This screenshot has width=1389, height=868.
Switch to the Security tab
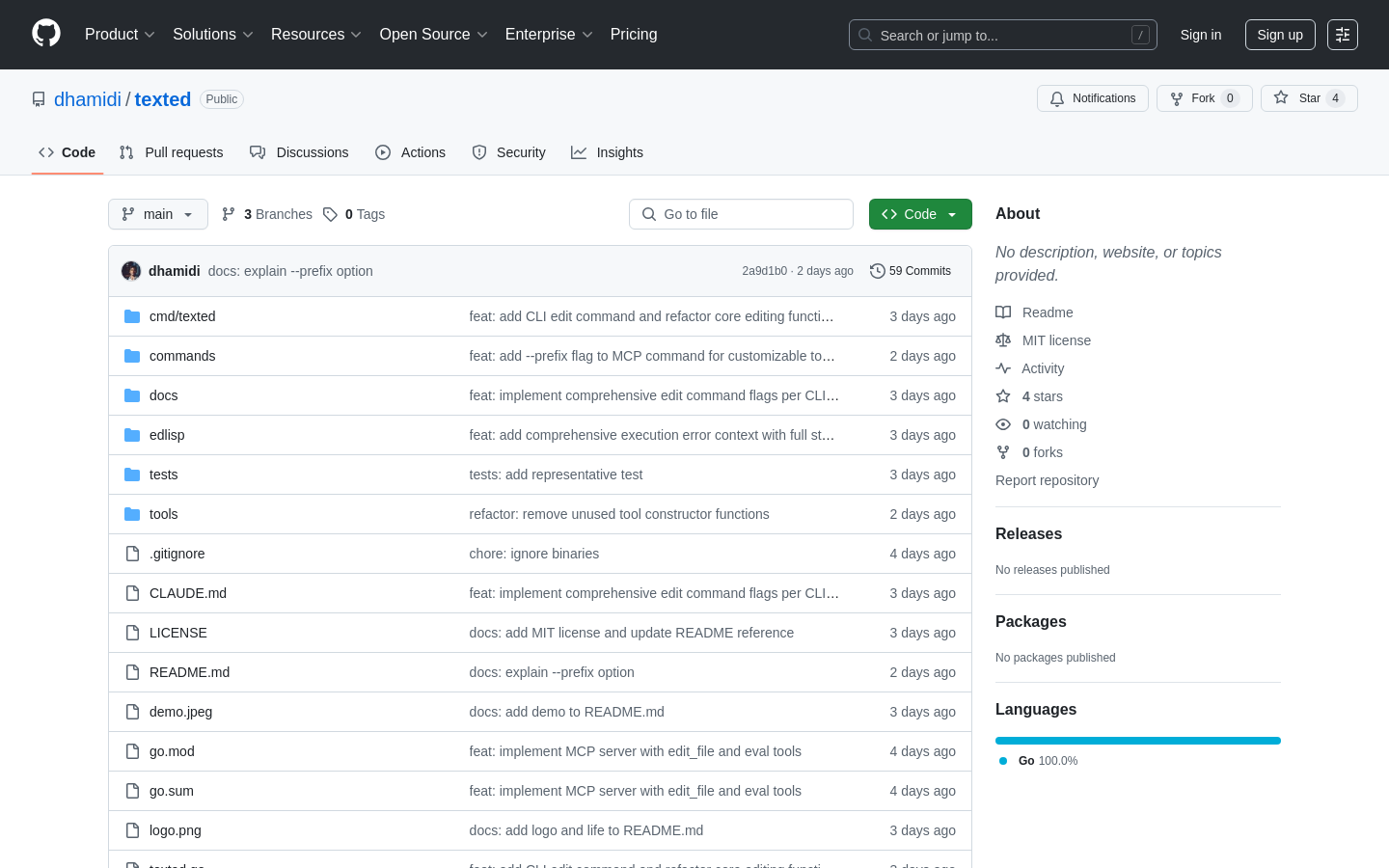509,152
